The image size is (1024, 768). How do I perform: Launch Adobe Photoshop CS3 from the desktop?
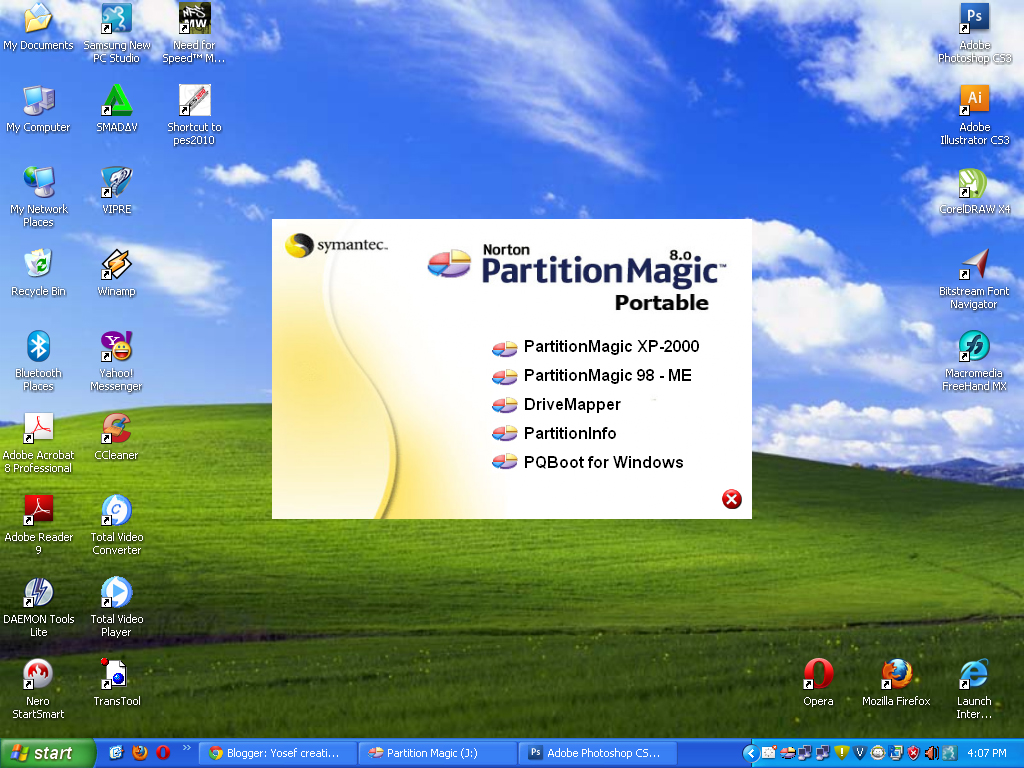pos(972,18)
